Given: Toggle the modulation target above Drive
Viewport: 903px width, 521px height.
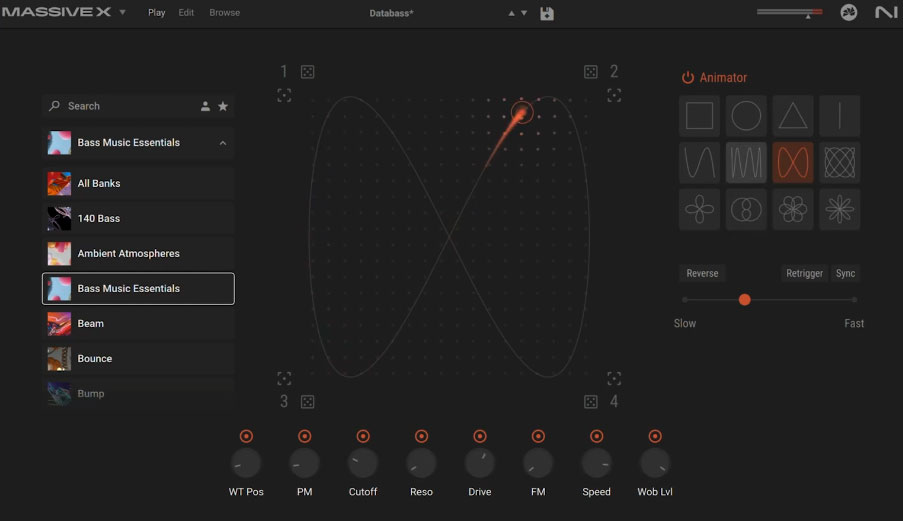Looking at the screenshot, I should pos(480,436).
